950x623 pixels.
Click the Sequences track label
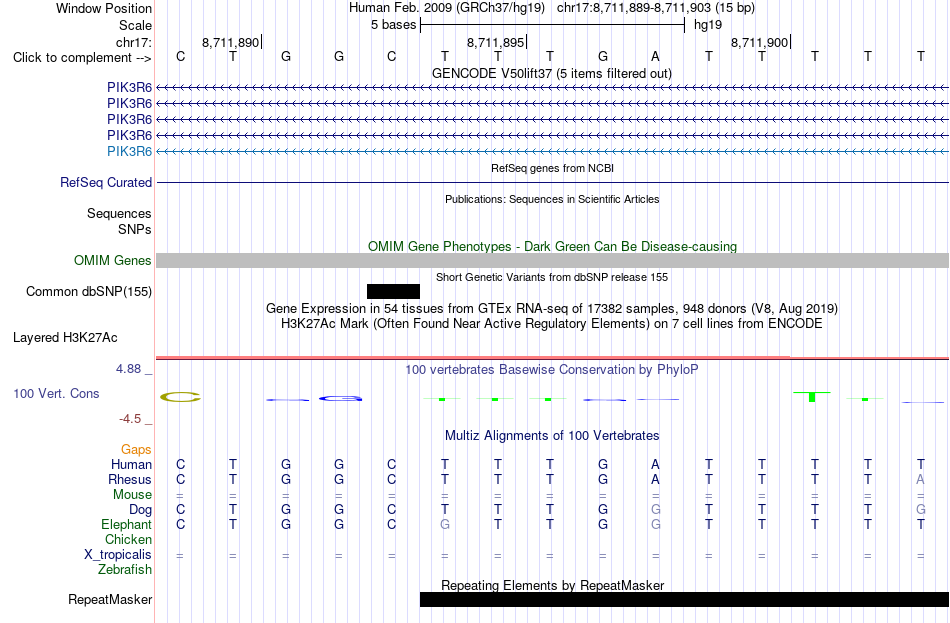pos(119,213)
